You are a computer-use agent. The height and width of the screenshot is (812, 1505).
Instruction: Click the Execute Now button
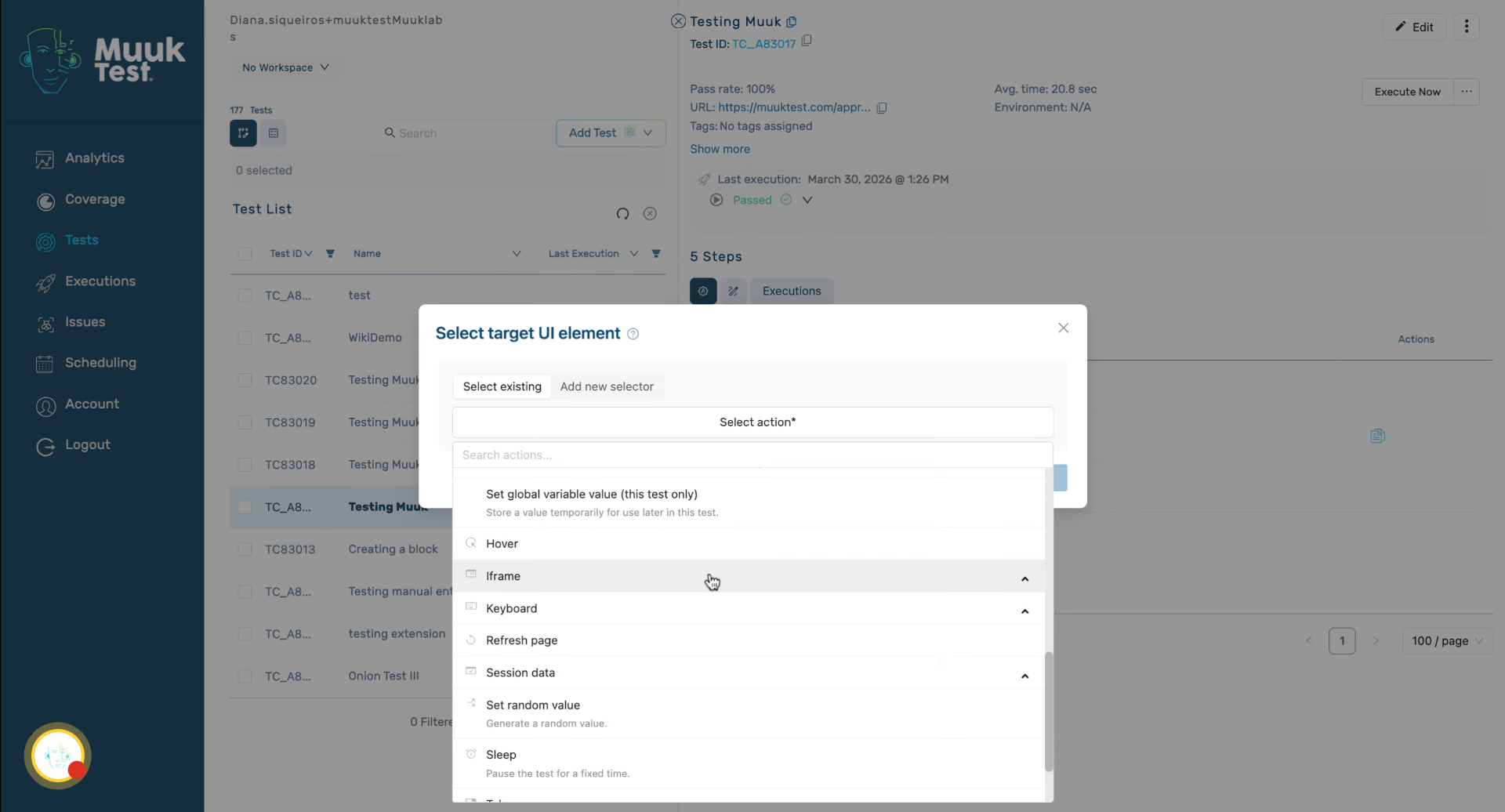tap(1407, 92)
